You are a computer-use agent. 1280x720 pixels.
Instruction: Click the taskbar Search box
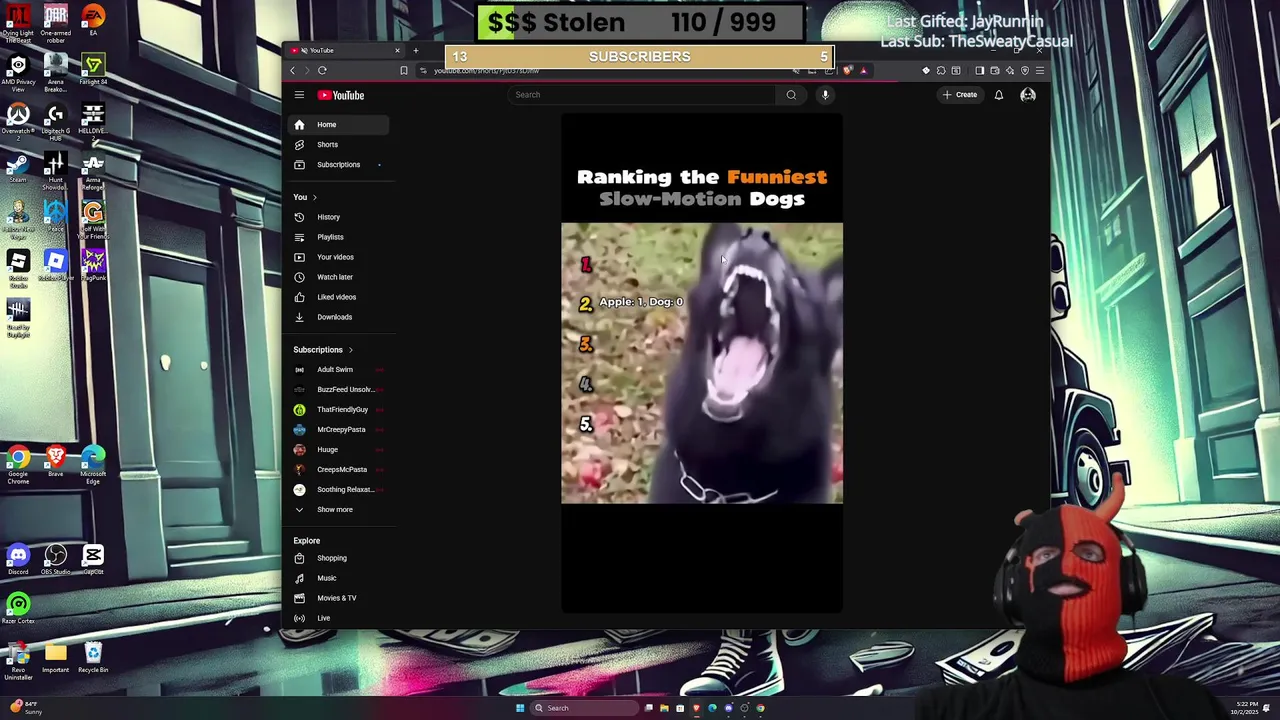pyautogui.click(x=584, y=708)
